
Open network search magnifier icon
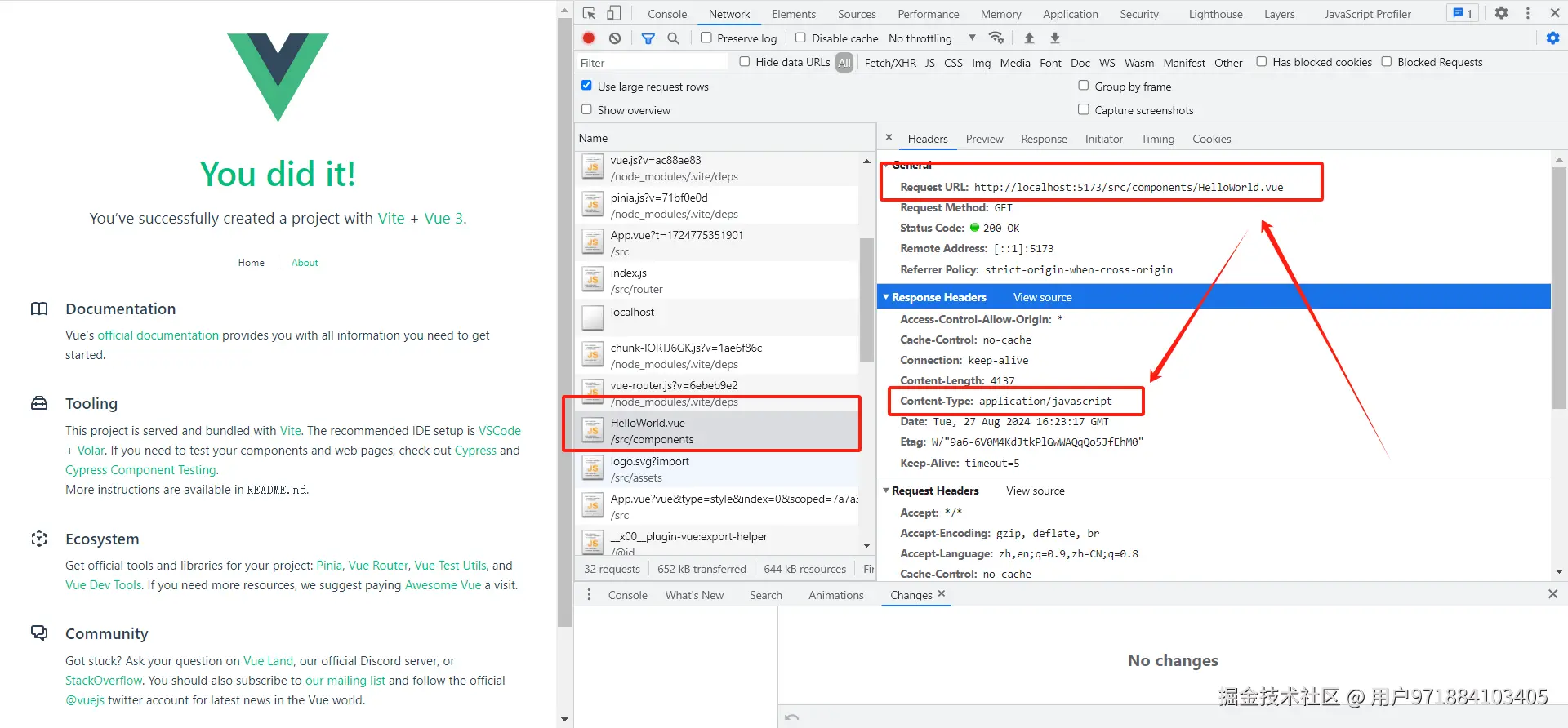point(674,38)
